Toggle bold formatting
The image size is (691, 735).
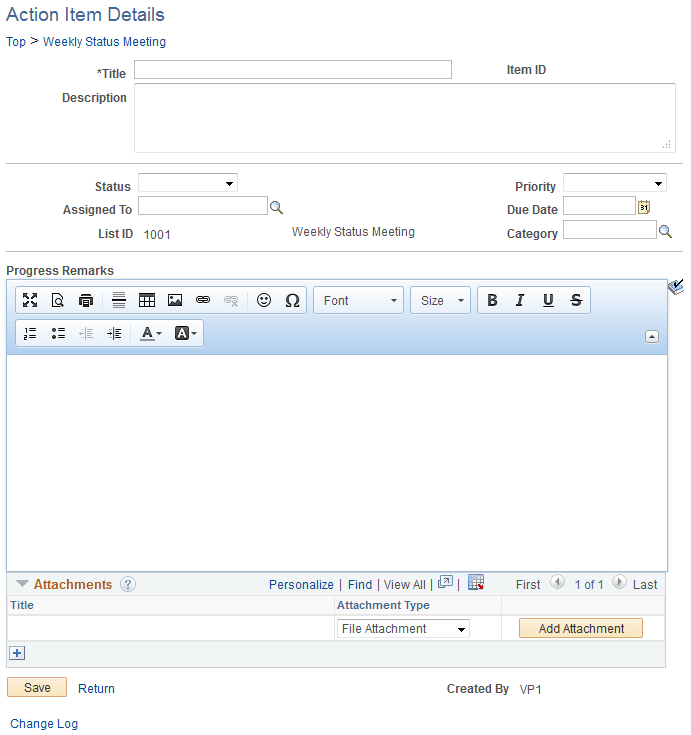click(x=492, y=300)
